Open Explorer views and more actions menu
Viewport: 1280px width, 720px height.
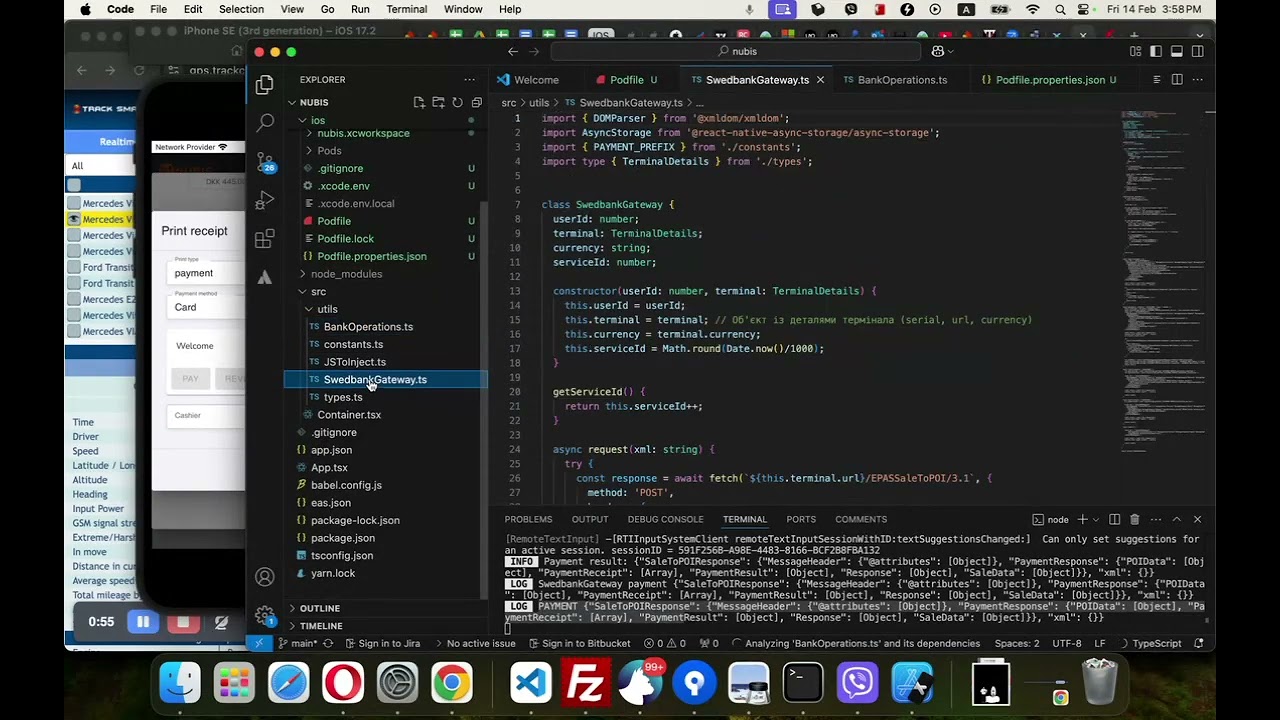(469, 80)
